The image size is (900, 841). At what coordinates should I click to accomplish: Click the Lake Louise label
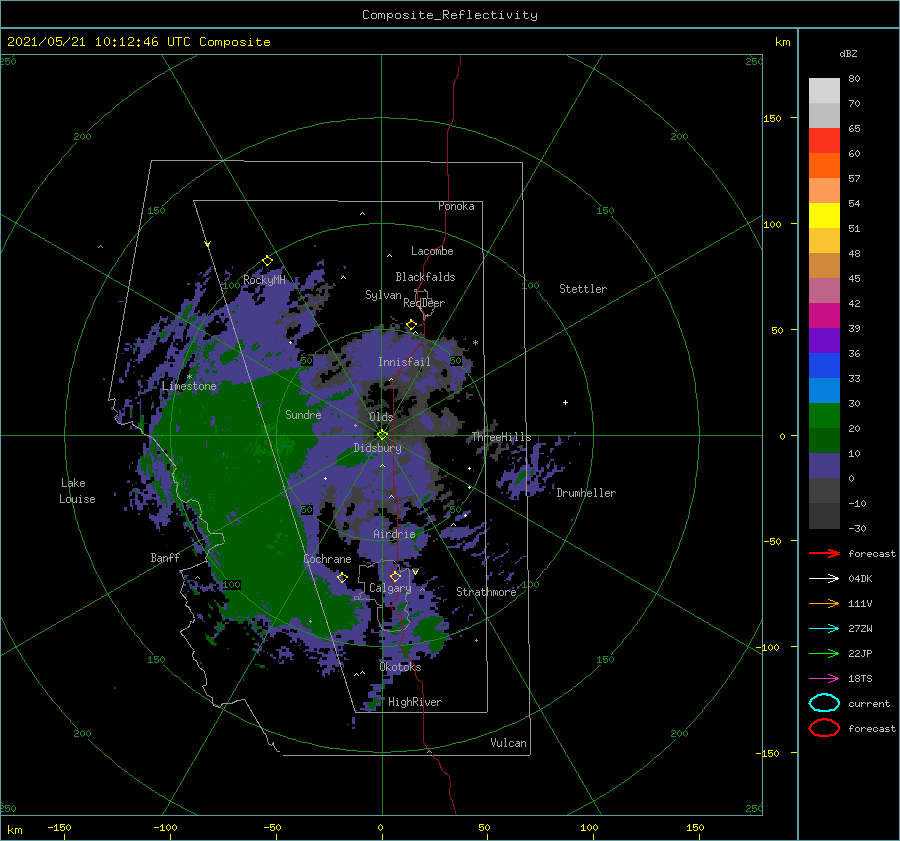click(x=77, y=491)
